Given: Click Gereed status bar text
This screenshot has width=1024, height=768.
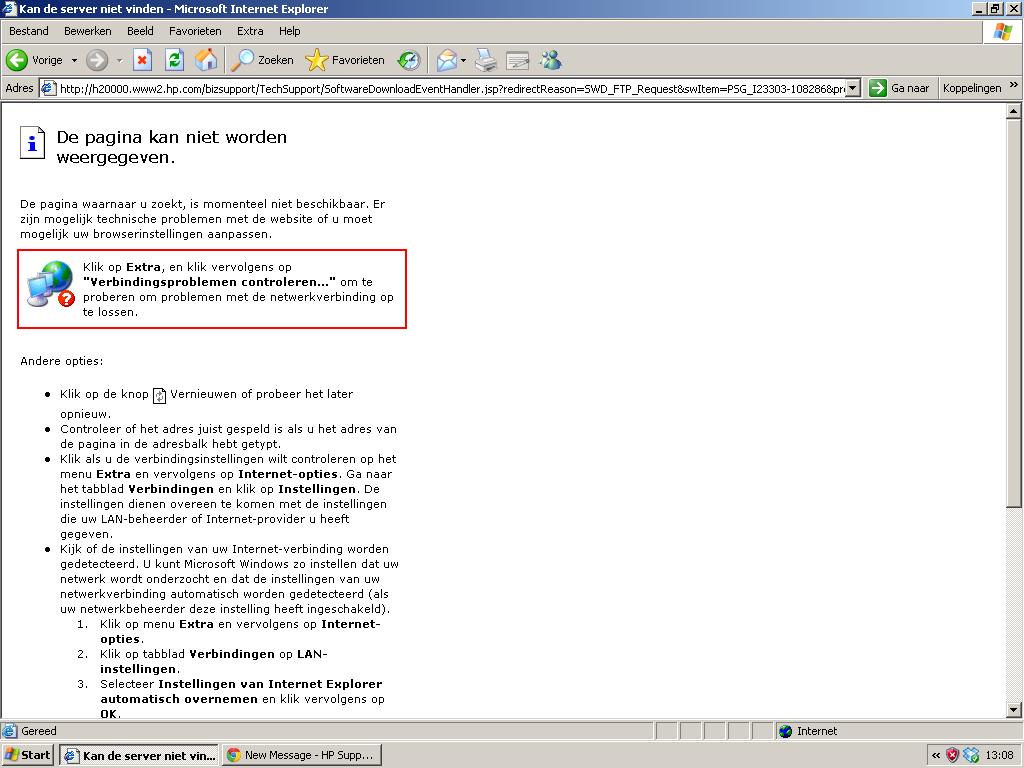Looking at the screenshot, I should pos(39,731).
